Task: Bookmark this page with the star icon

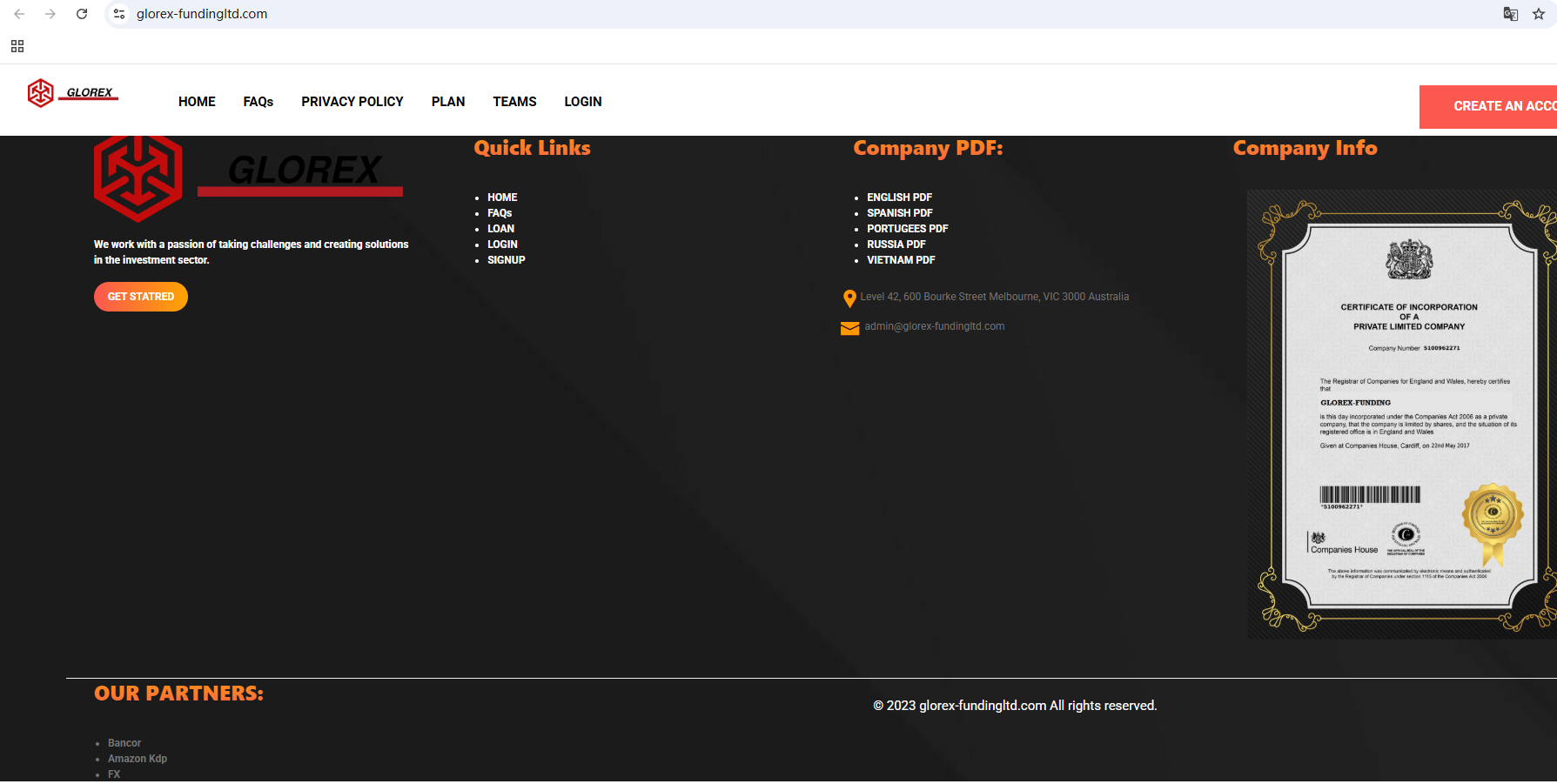Action: point(1539,14)
